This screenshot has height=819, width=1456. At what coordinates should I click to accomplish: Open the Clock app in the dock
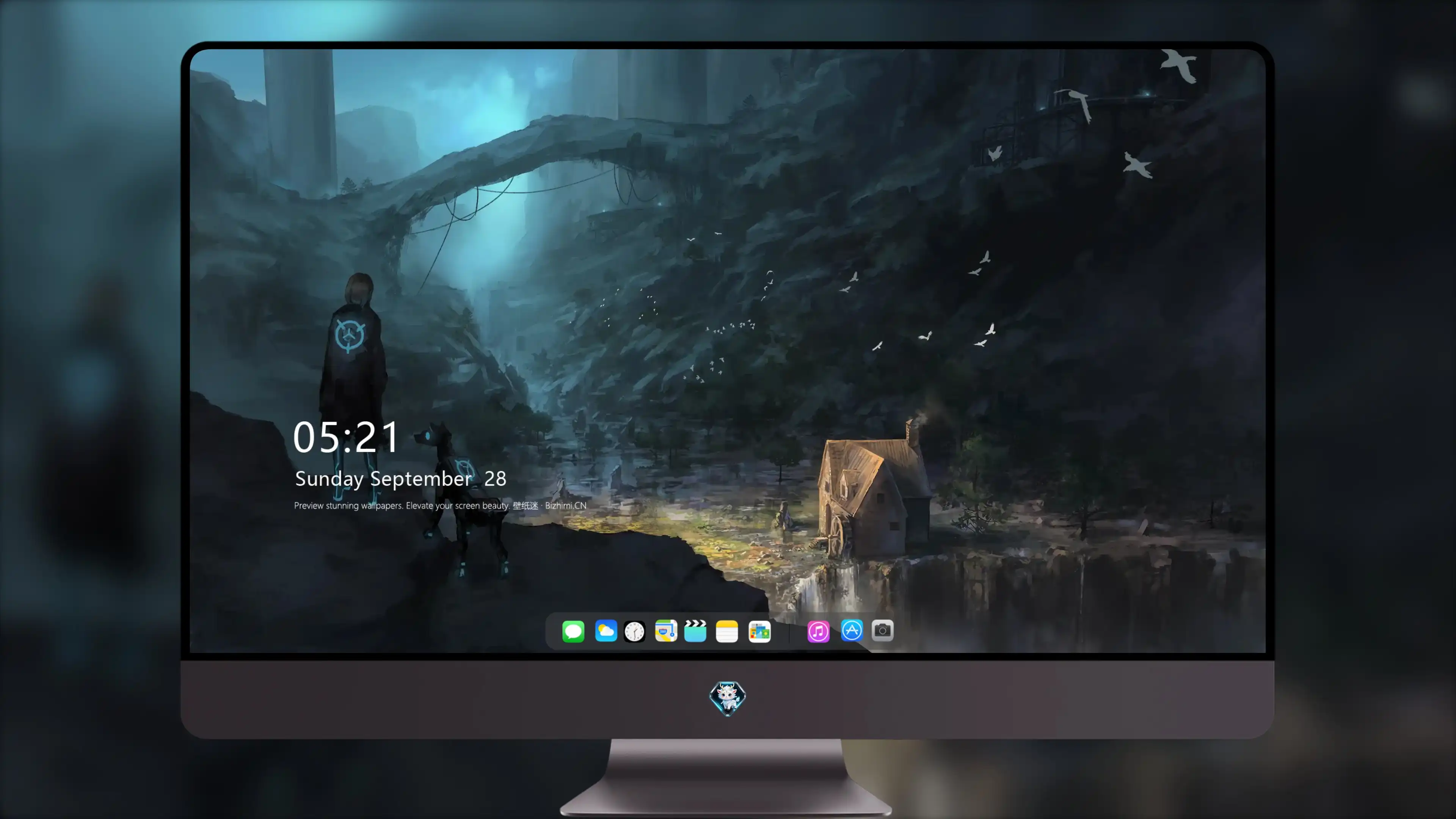634,631
